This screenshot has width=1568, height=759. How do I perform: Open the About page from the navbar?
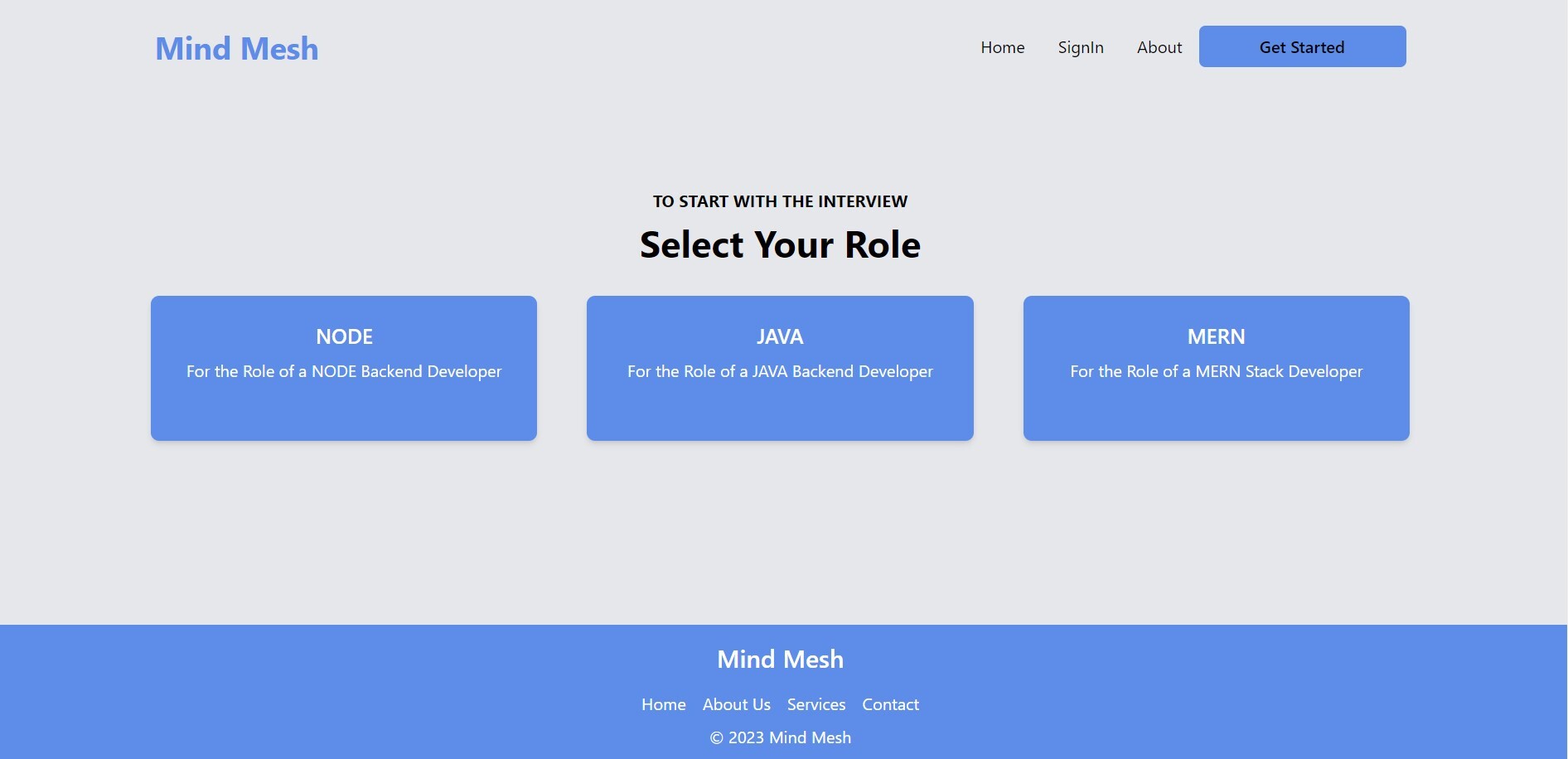1159,47
